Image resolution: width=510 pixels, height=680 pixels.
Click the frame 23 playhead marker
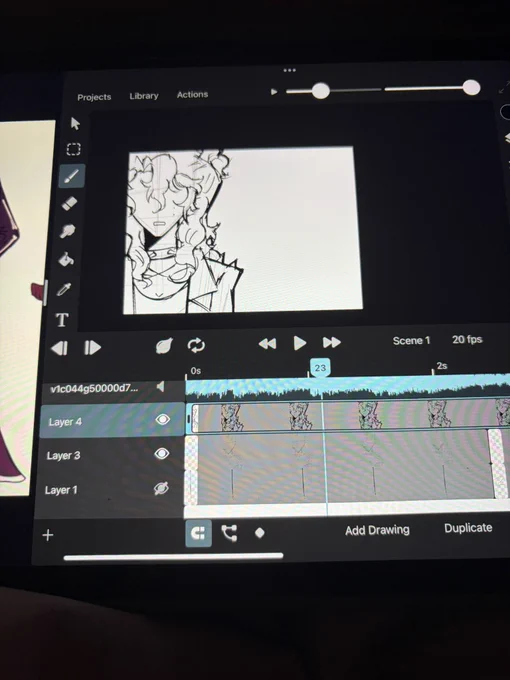tap(320, 368)
